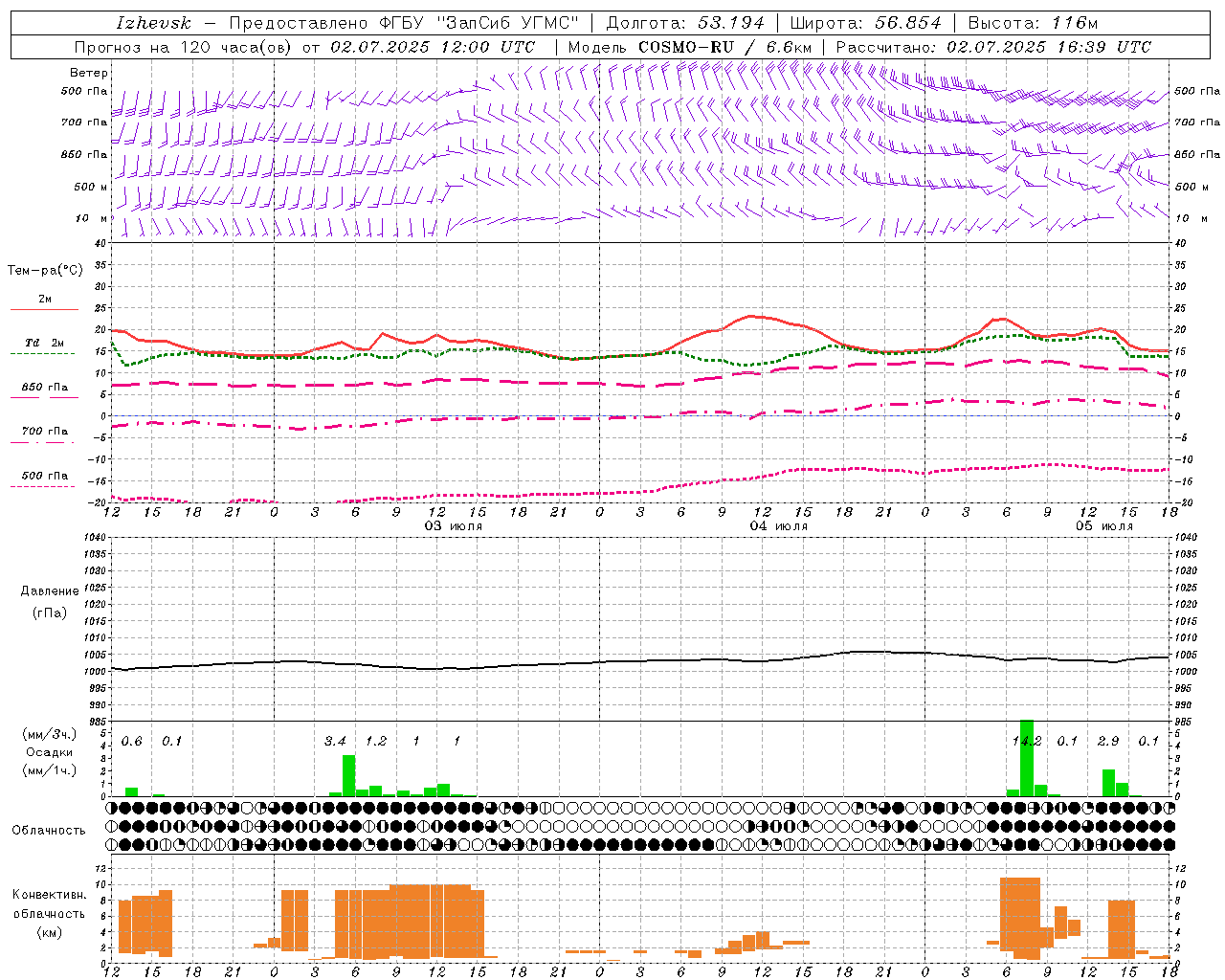The height and width of the screenshot is (980, 1225).
Task: Click computed time "Рассчитано: 02.07.2025 16:39 UTC"
Action: click(x=993, y=47)
